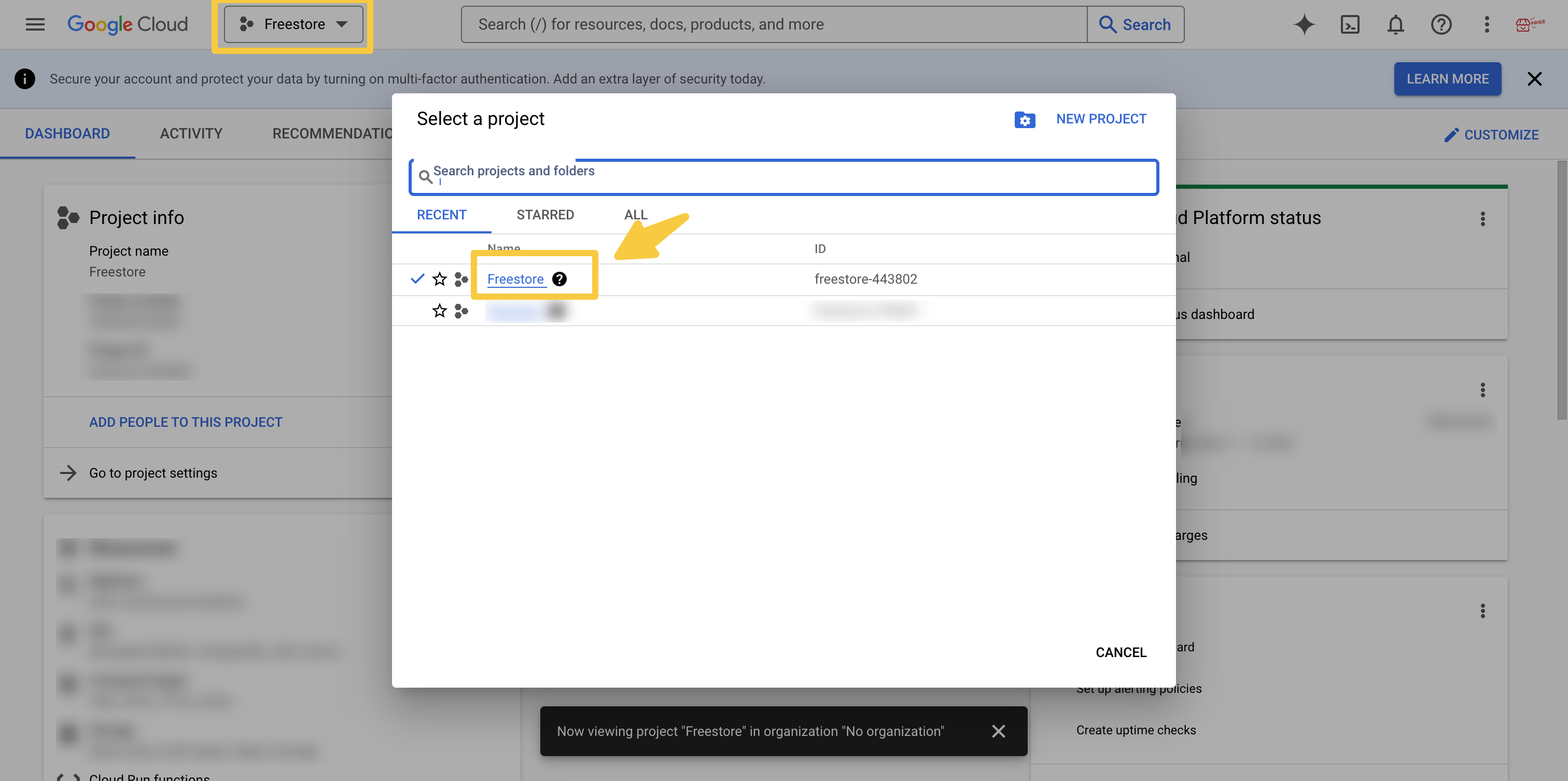Switch to the DASHBOARD tab
Screen dimensions: 1568x781
[x=67, y=134]
